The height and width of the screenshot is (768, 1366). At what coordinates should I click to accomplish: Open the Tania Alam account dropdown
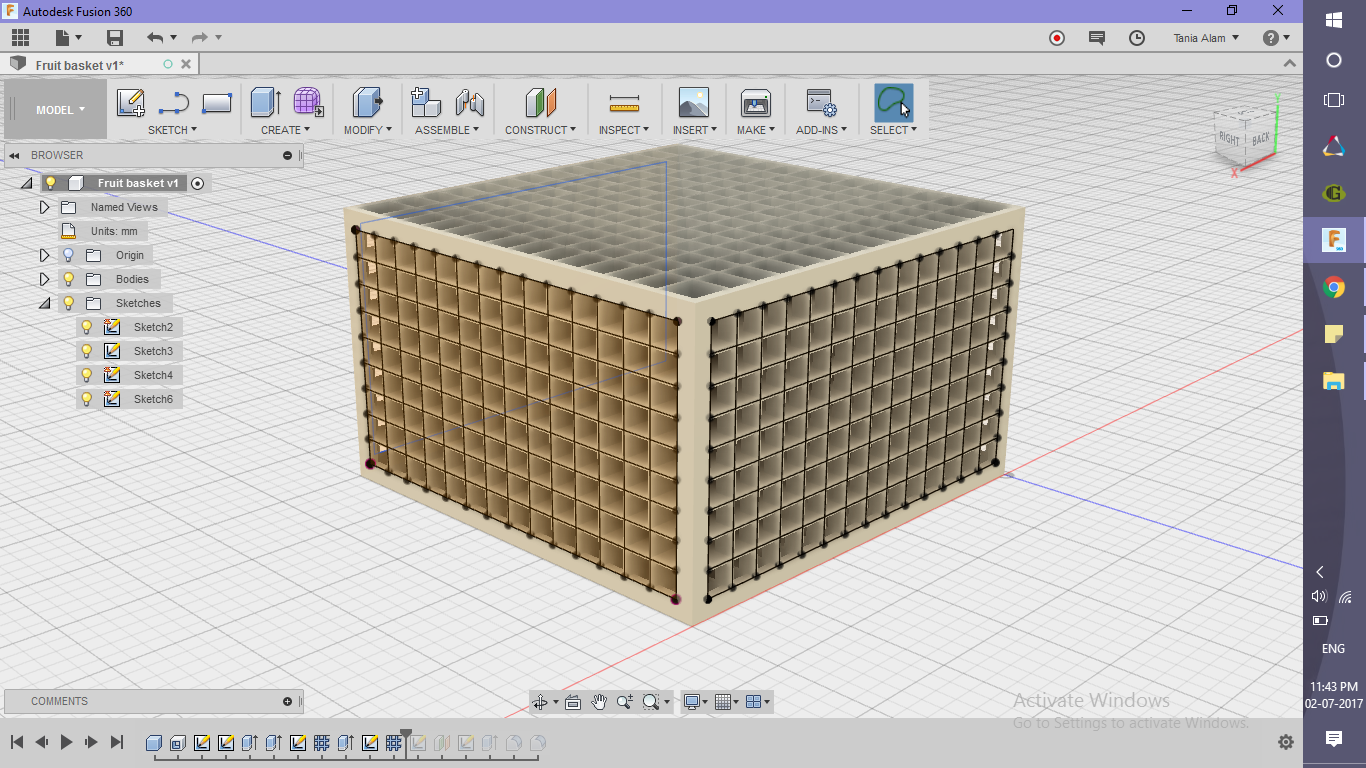[x=1206, y=38]
